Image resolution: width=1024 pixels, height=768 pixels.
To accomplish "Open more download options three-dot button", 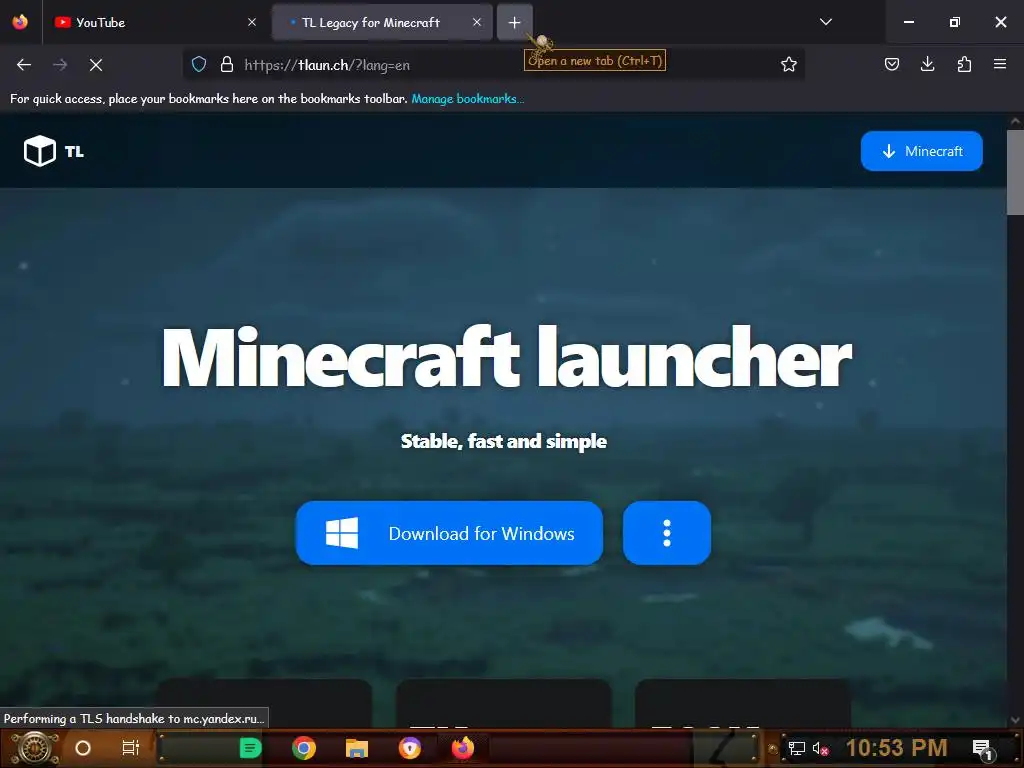I will 667,533.
